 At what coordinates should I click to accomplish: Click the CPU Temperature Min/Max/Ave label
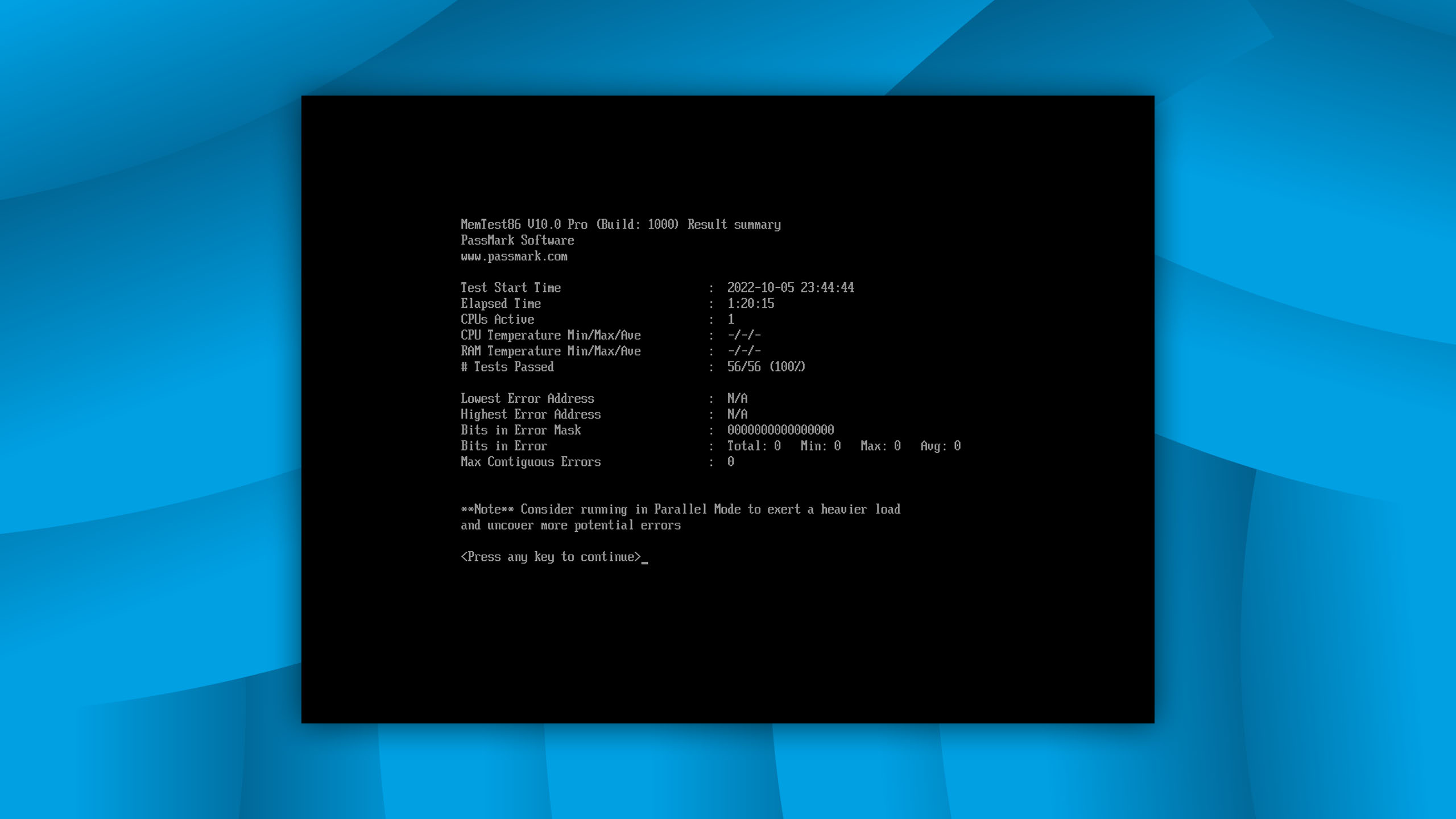[x=551, y=336]
